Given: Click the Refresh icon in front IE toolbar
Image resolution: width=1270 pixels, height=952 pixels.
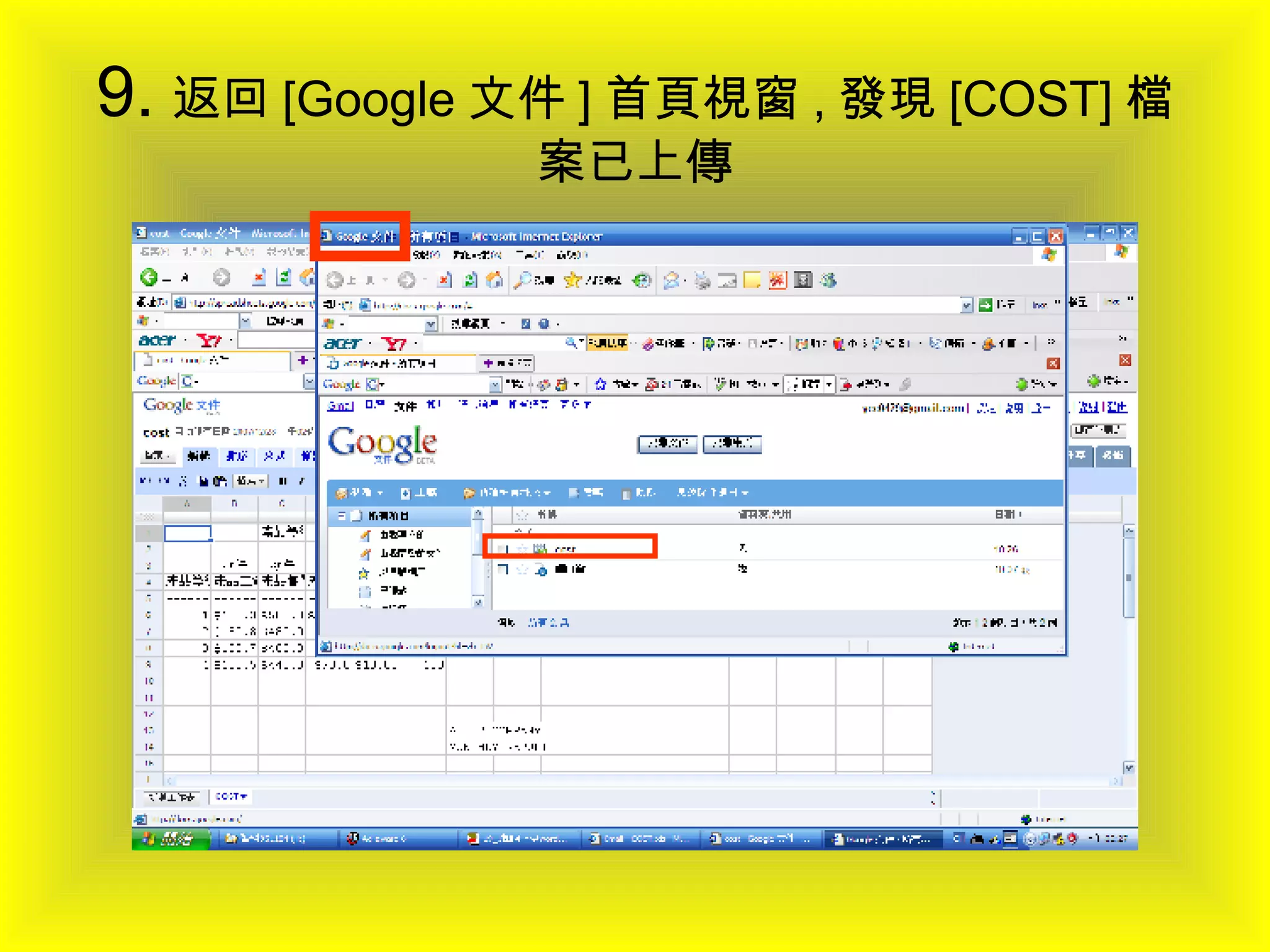Looking at the screenshot, I should pyautogui.click(x=470, y=280).
